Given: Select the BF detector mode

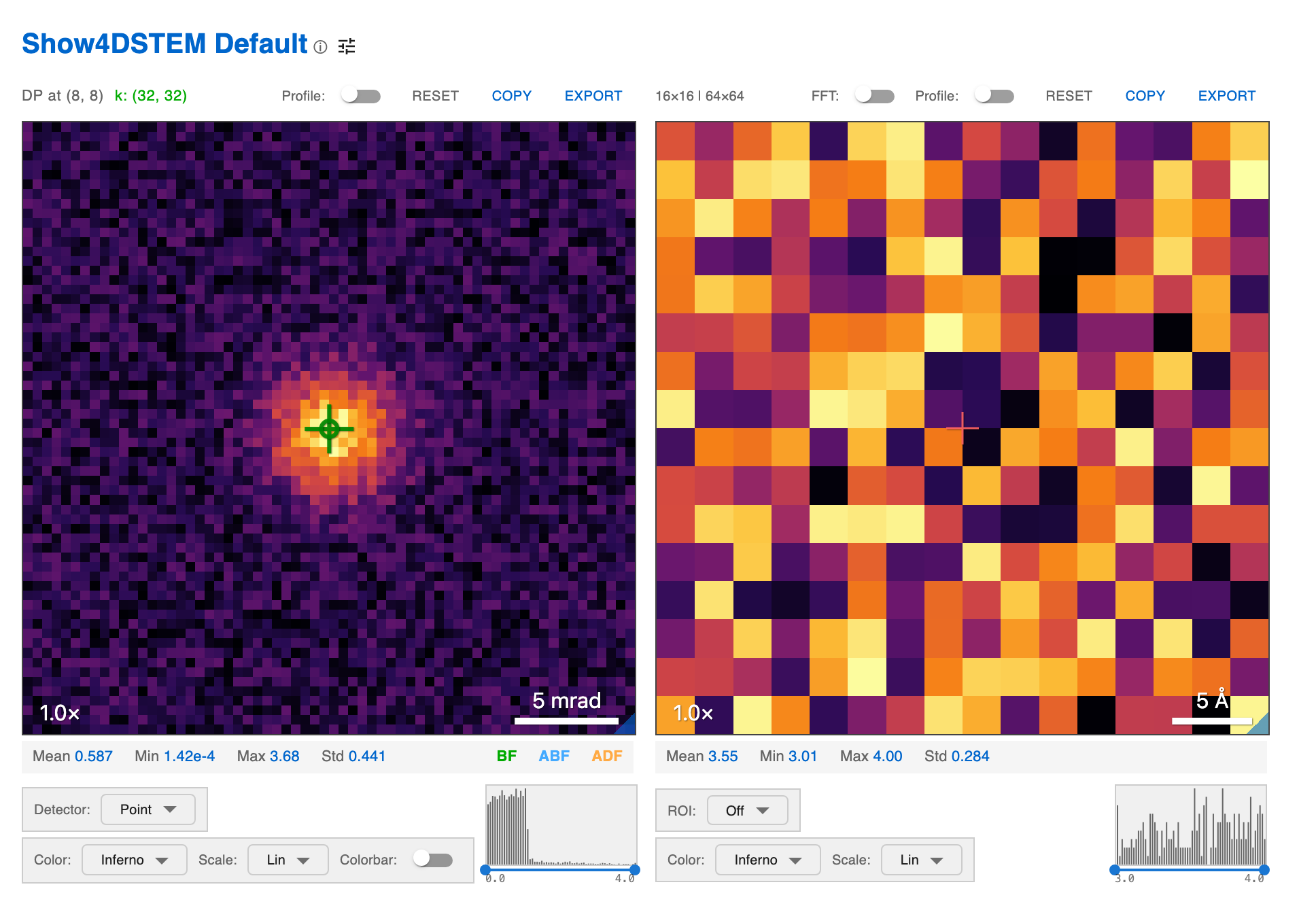Looking at the screenshot, I should 506,756.
